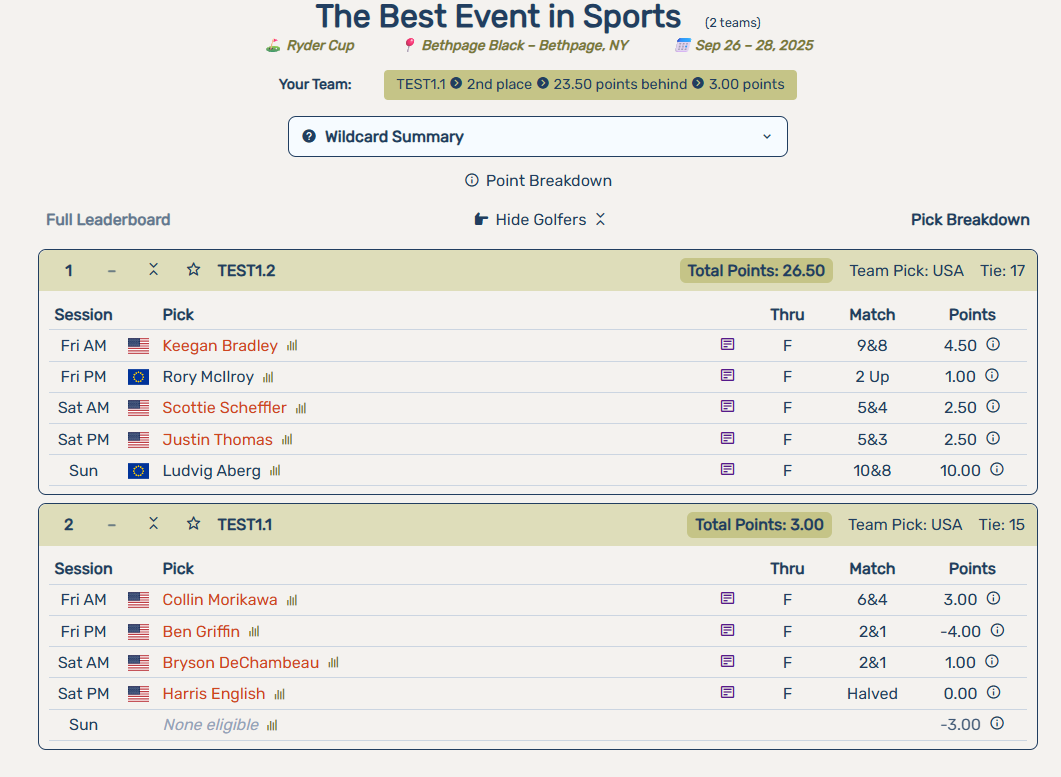Click the Halved match result
Screen dimensions: 1061x777
tap(872, 694)
